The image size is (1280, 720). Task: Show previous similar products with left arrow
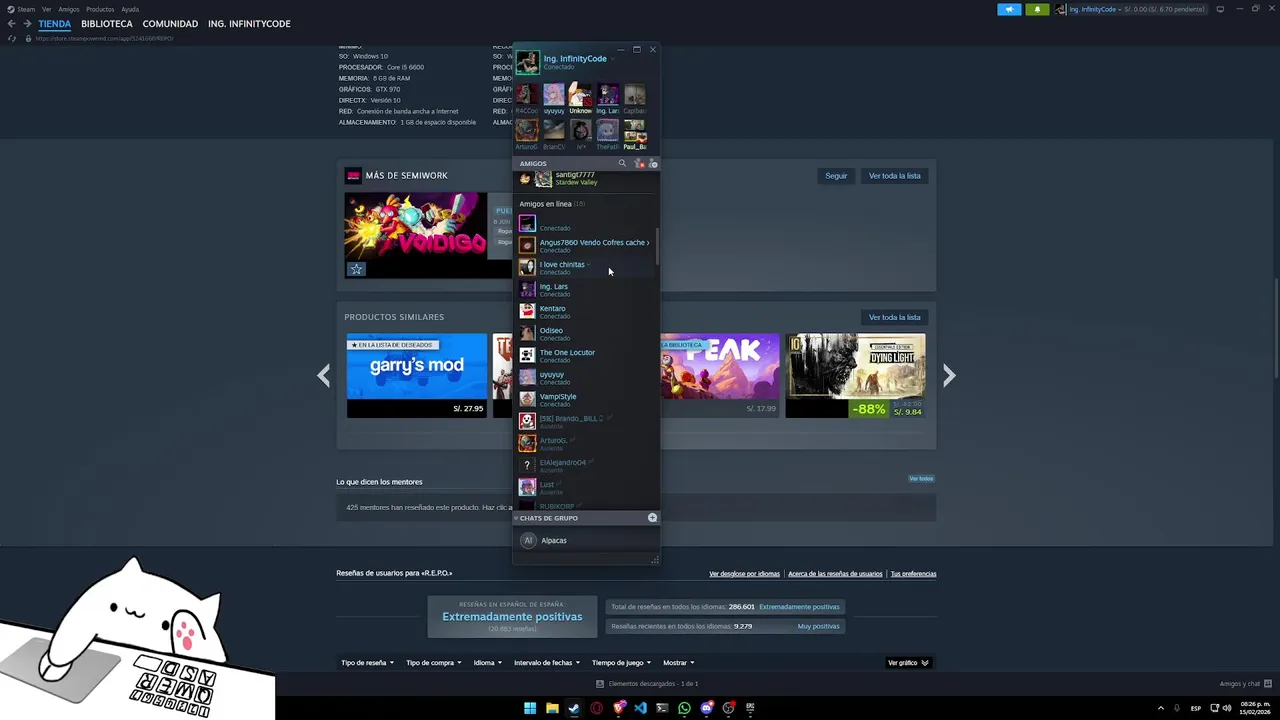tap(323, 376)
